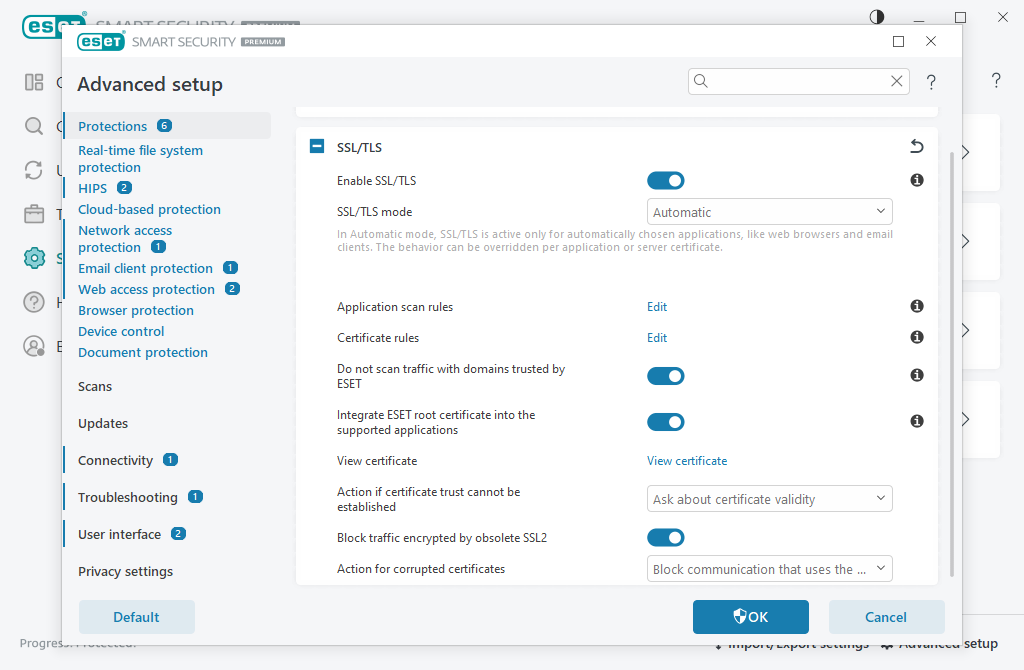Disable the Enable SSL/TLS toggle
Image resolution: width=1024 pixels, height=670 pixels.
tap(665, 180)
